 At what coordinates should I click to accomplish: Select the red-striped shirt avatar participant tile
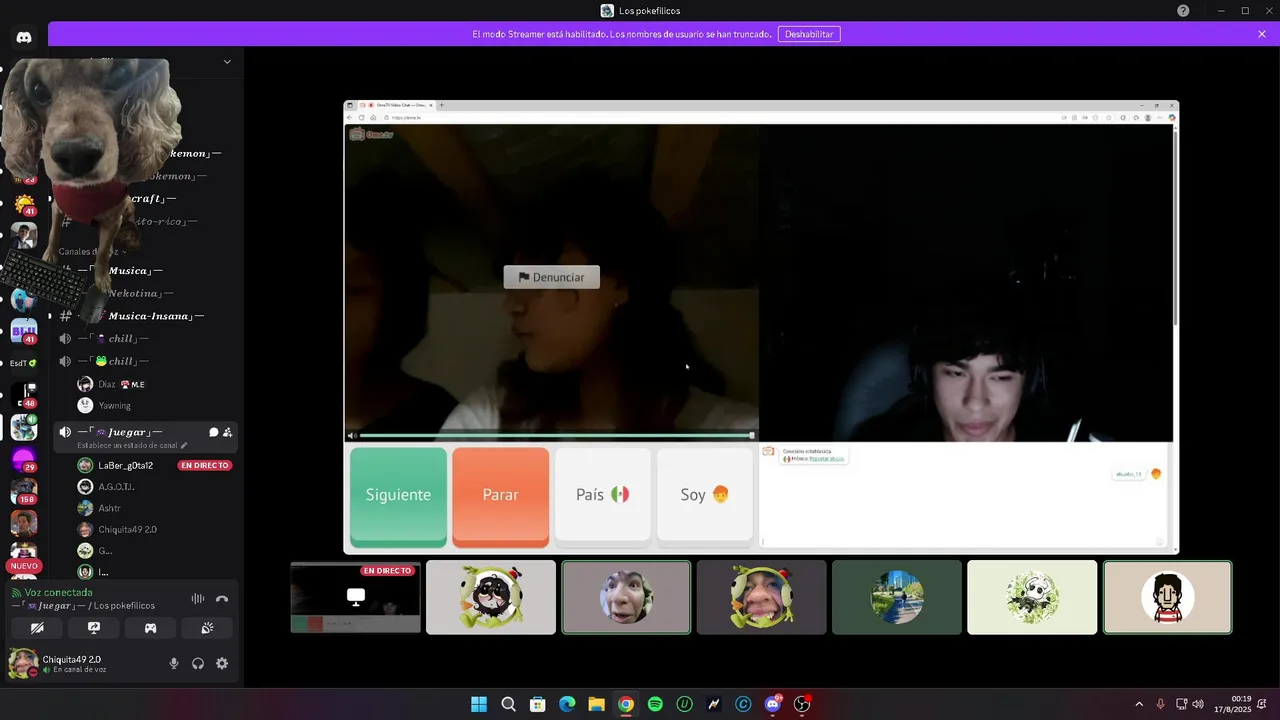(x=1167, y=597)
